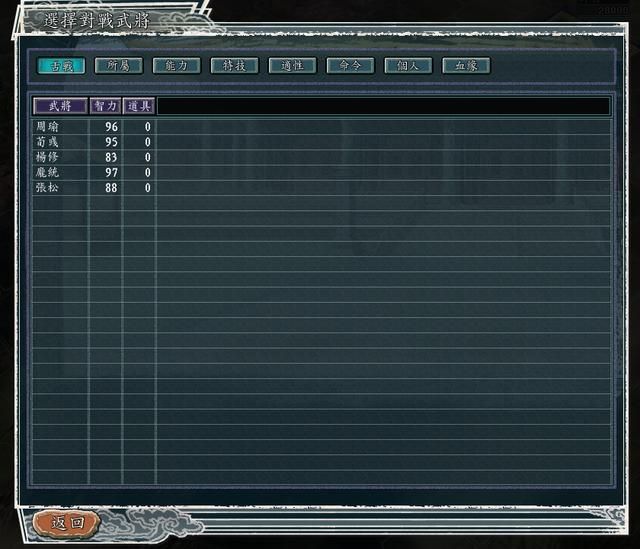Open the 能力 tab
The width and height of the screenshot is (640, 549).
click(x=177, y=66)
